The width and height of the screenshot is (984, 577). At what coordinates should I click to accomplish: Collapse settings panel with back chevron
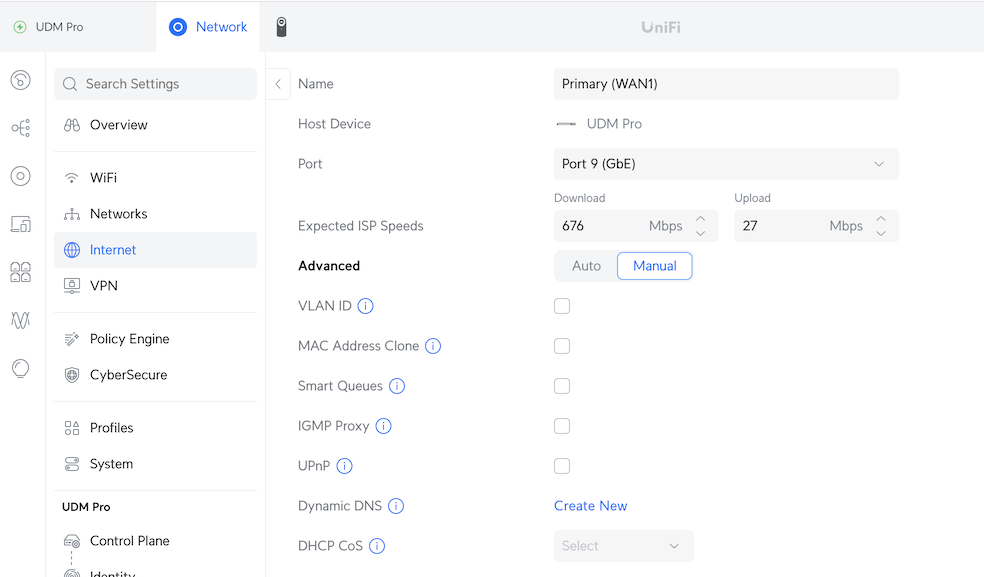coord(278,84)
